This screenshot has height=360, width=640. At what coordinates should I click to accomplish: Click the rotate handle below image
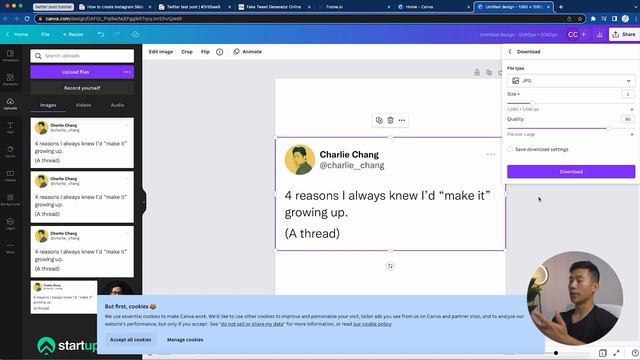click(390, 266)
